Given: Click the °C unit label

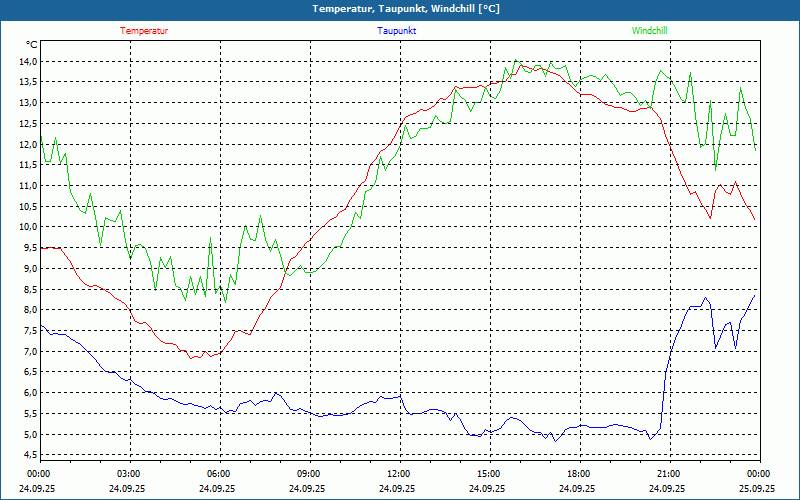Looking at the screenshot, I should (32, 45).
